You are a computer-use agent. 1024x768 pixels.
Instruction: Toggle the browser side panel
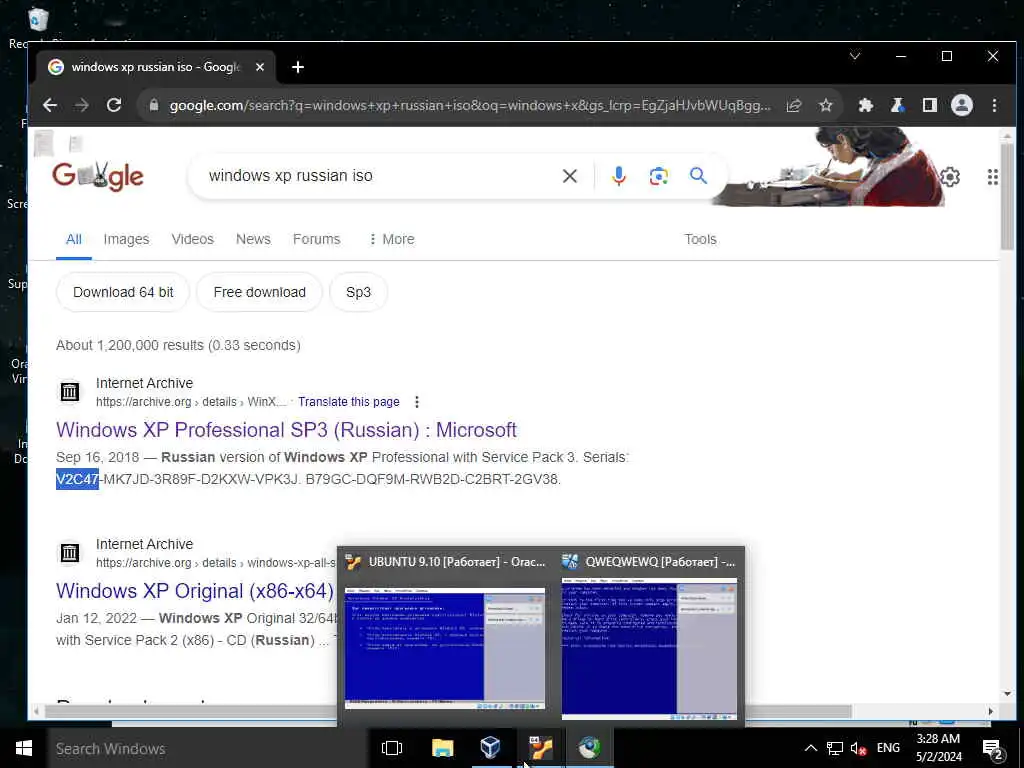point(929,105)
